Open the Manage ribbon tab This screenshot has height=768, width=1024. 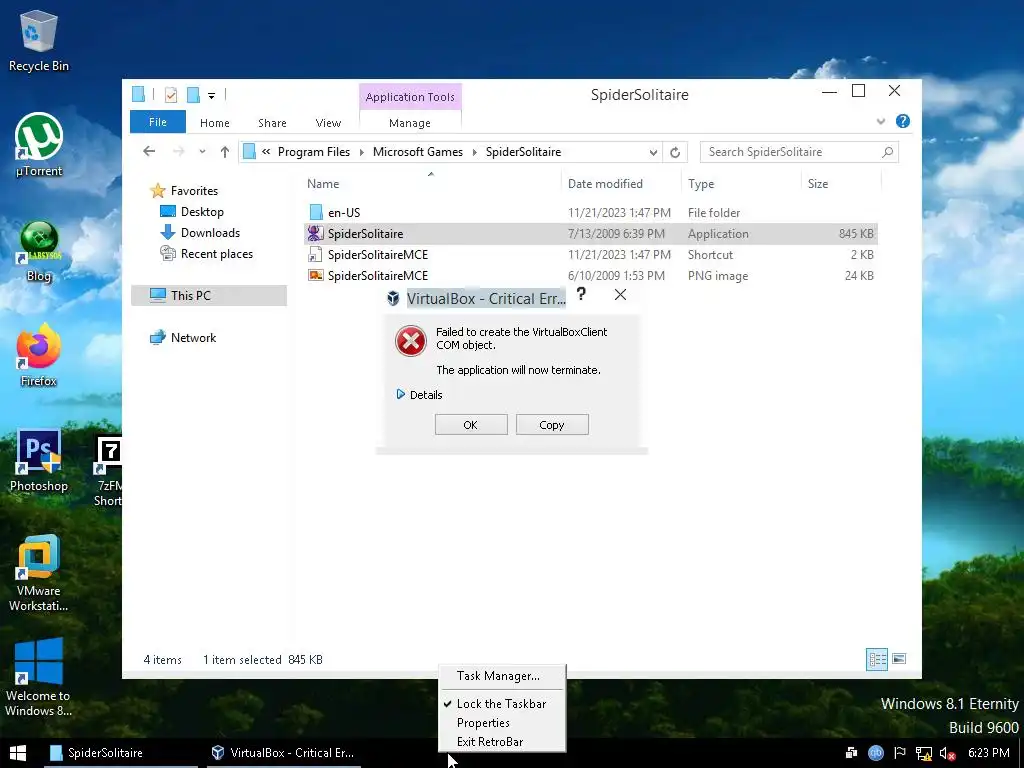(409, 123)
